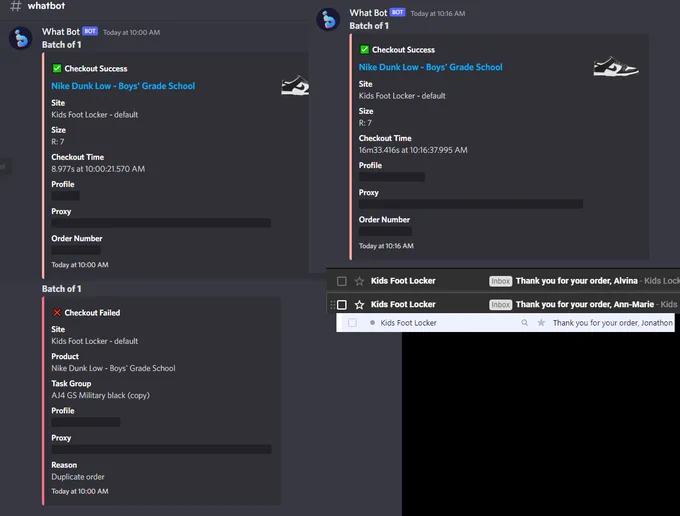
Task: Star the Jonathon order email
Action: [541, 323]
